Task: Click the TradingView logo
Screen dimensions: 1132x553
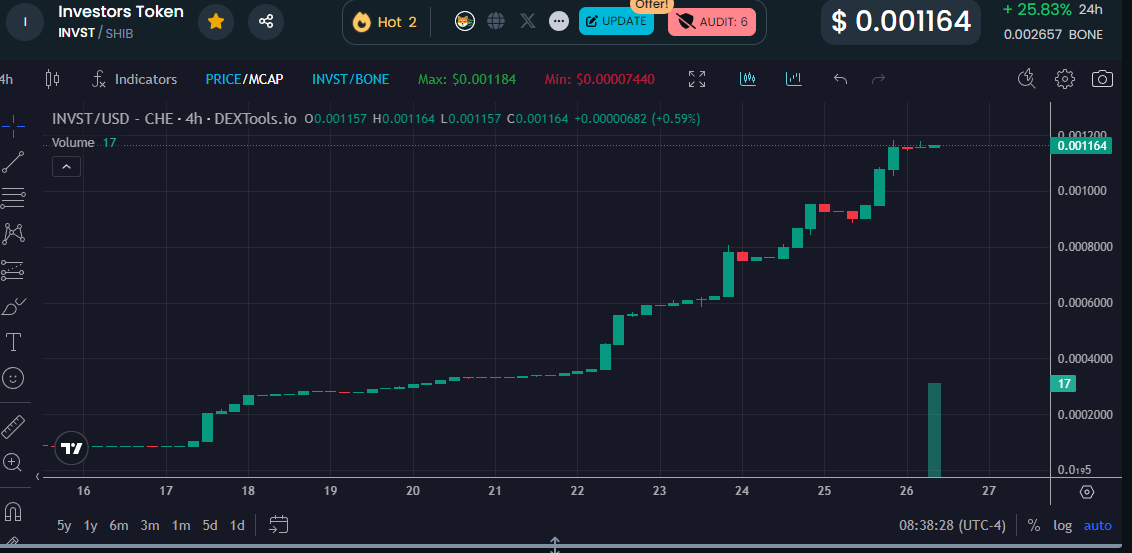Action: (71, 448)
